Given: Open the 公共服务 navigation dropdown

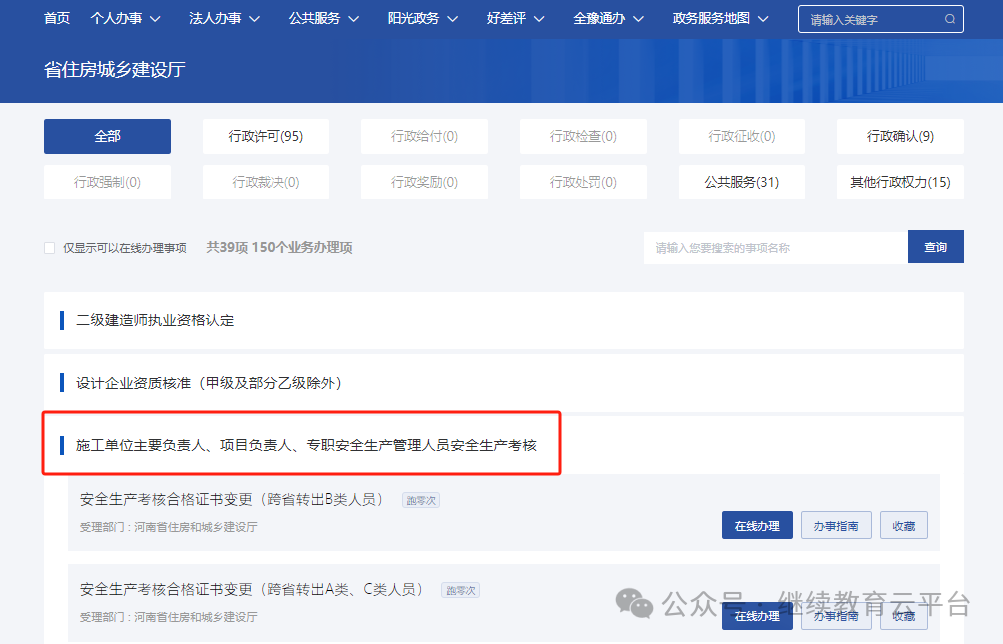Looking at the screenshot, I should coord(324,19).
